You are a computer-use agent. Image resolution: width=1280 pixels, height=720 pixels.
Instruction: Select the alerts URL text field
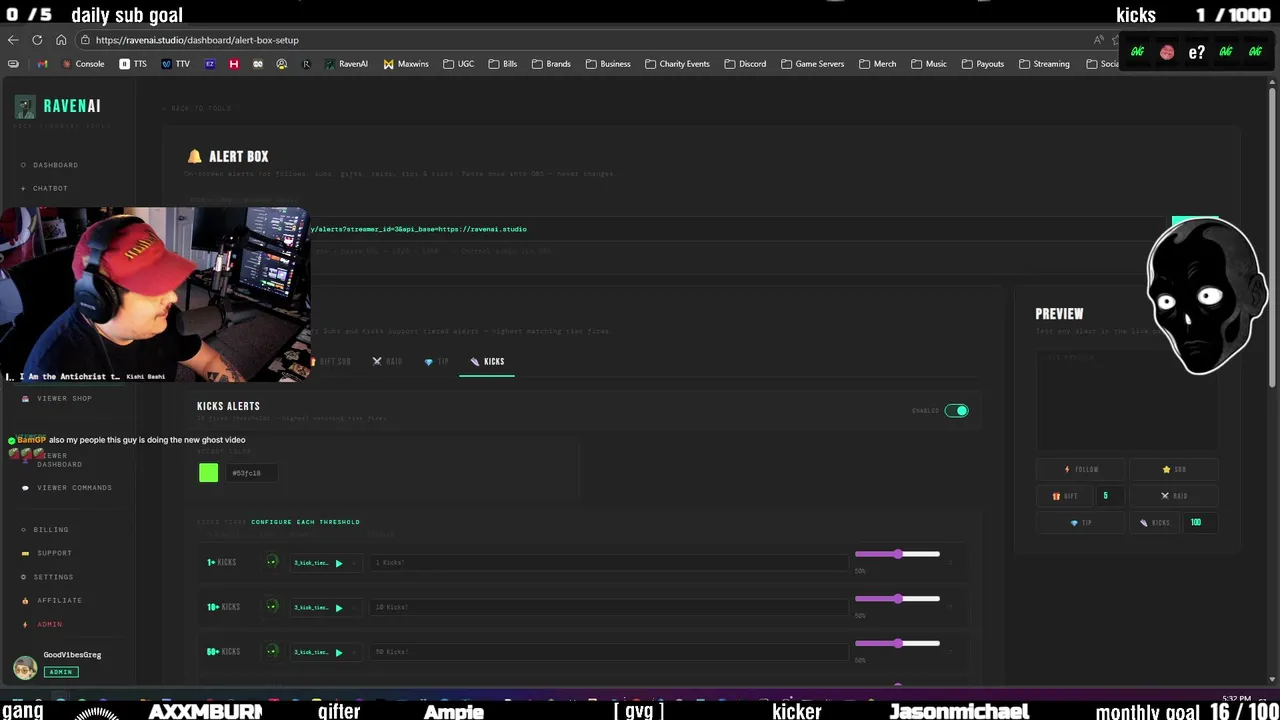677,229
